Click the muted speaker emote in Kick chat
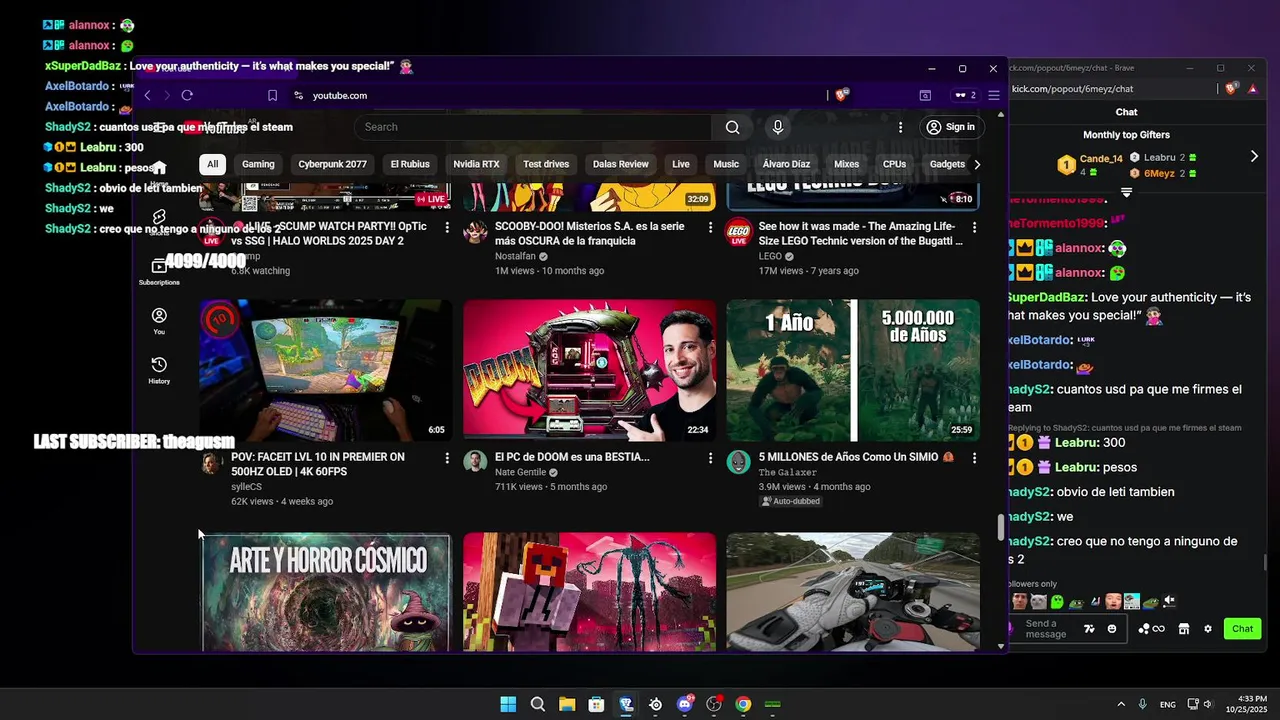Image resolution: width=1280 pixels, height=720 pixels. [1169, 601]
